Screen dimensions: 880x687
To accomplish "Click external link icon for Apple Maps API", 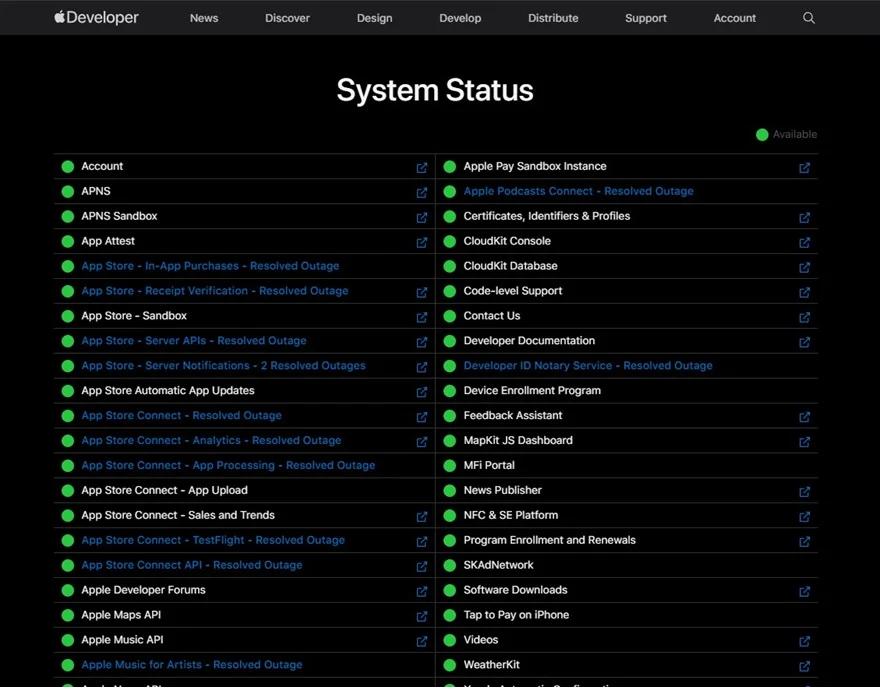I will tap(422, 617).
